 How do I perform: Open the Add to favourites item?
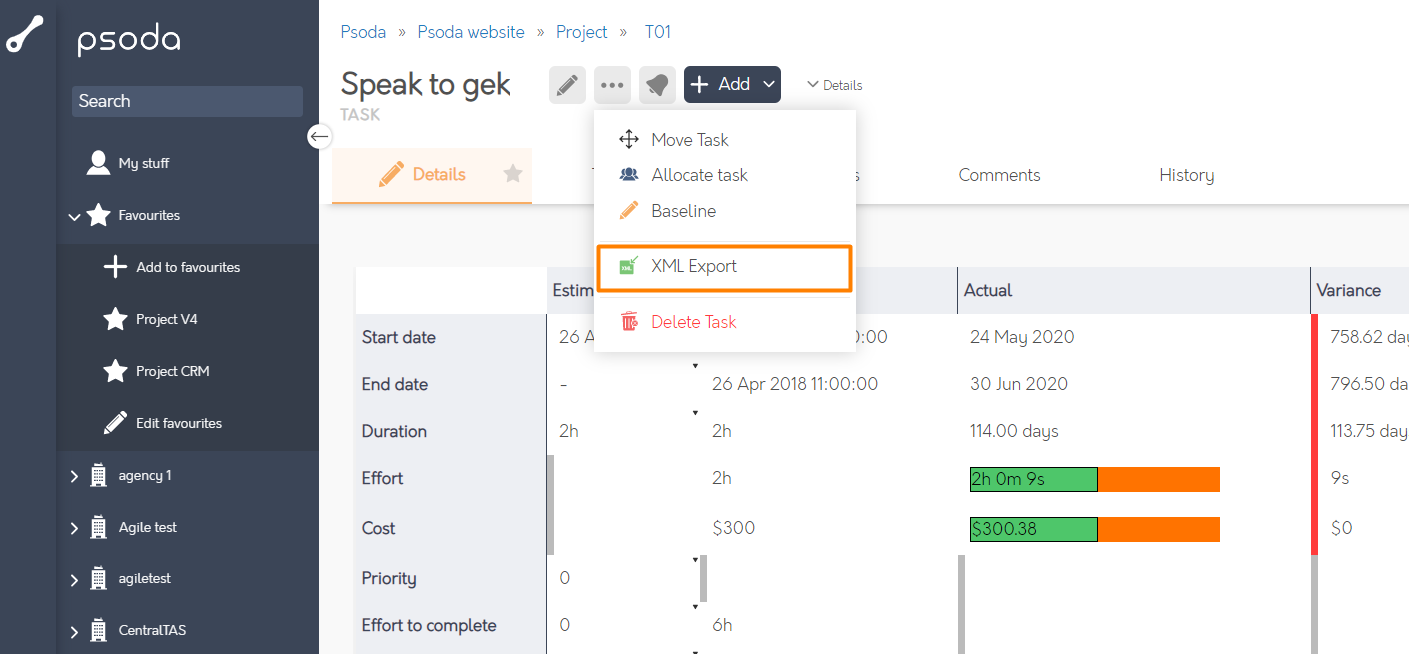tap(188, 267)
